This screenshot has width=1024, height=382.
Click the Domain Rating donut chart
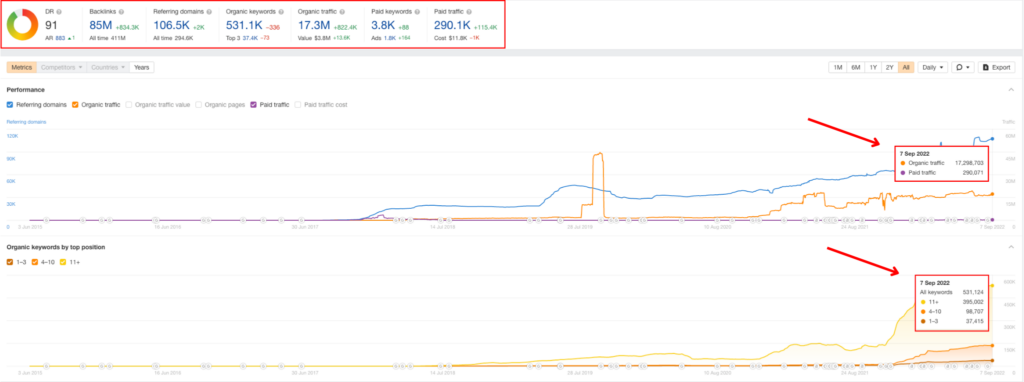(x=22, y=26)
